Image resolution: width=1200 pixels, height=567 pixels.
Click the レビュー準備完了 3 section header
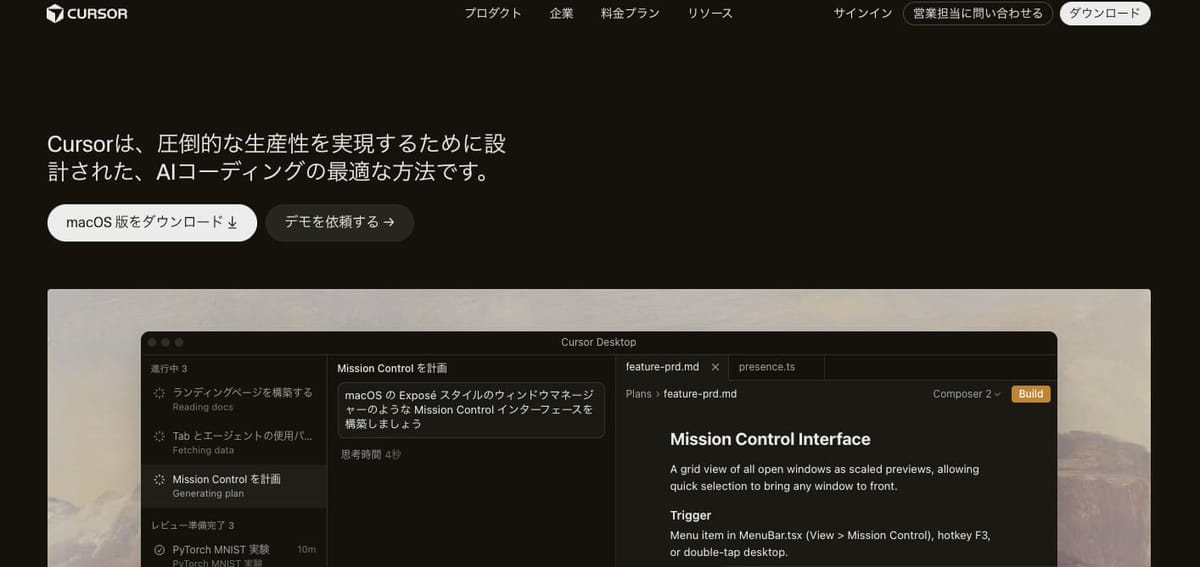pos(192,525)
